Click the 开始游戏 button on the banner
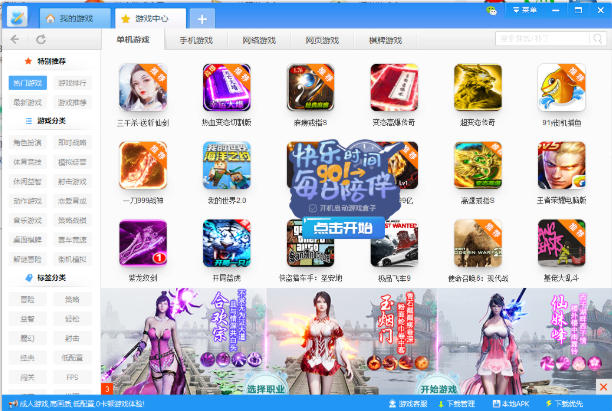Viewport: 612px width, 411px height. coord(438,389)
